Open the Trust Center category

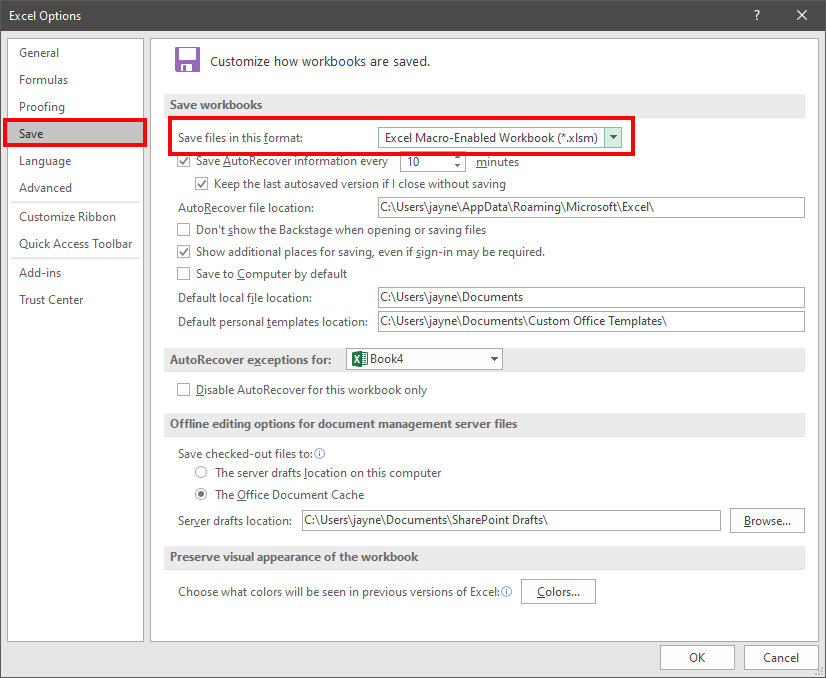tap(75, 299)
